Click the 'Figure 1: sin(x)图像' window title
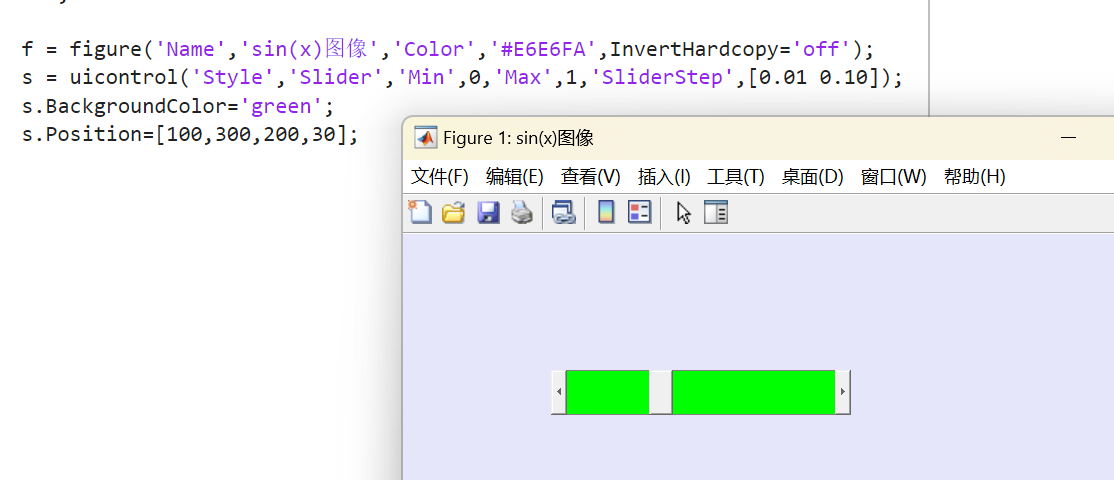This screenshot has height=480, width=1114. [x=518, y=138]
